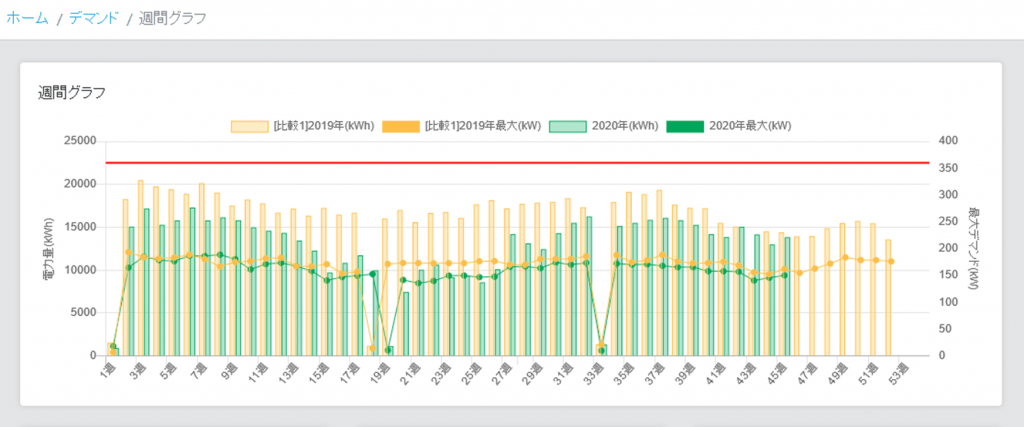Click the short green 2020 bar at 19週

point(390,351)
